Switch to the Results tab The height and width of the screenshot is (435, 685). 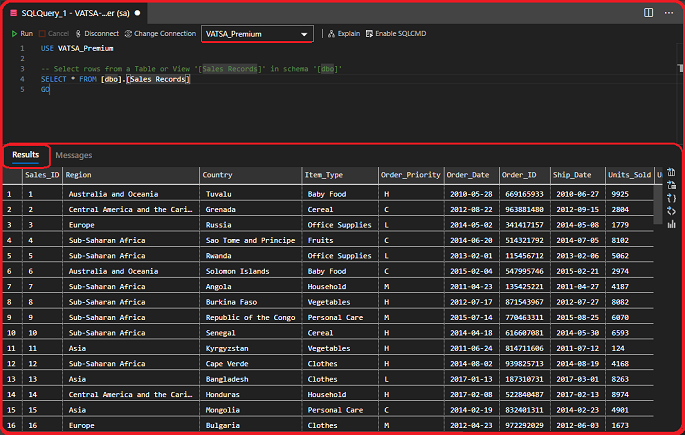coord(26,155)
